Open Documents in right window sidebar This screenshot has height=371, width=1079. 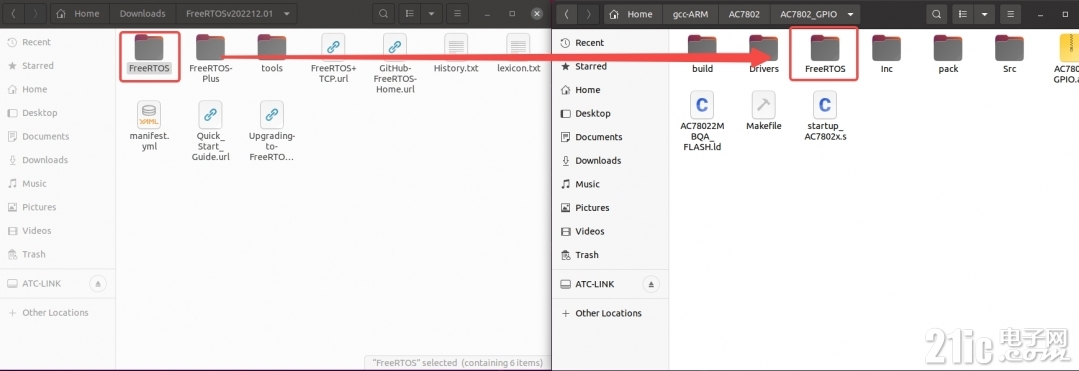(610, 137)
